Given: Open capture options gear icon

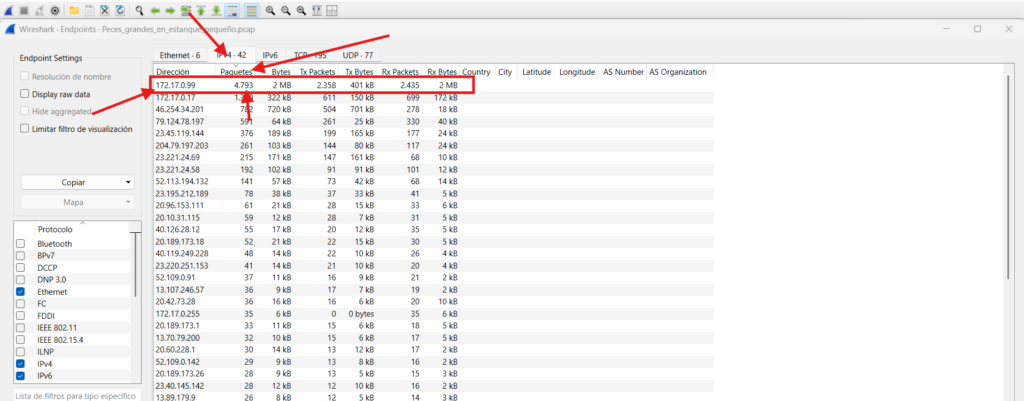Looking at the screenshot, I should click(55, 10).
